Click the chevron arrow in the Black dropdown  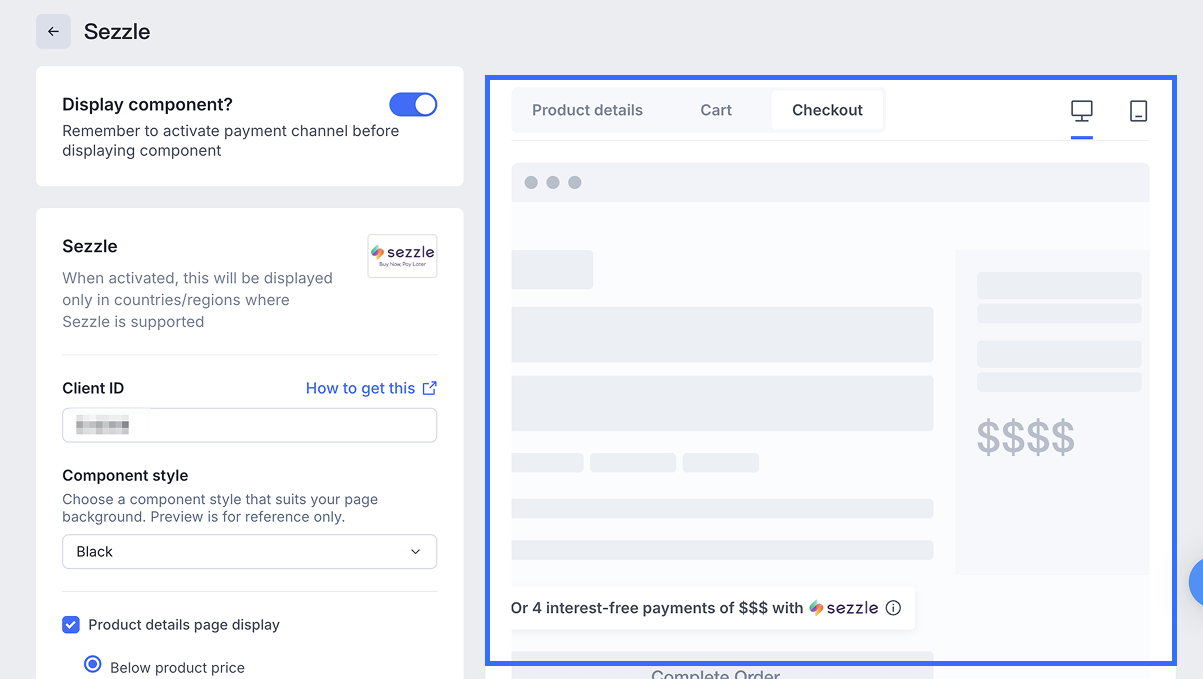416,552
